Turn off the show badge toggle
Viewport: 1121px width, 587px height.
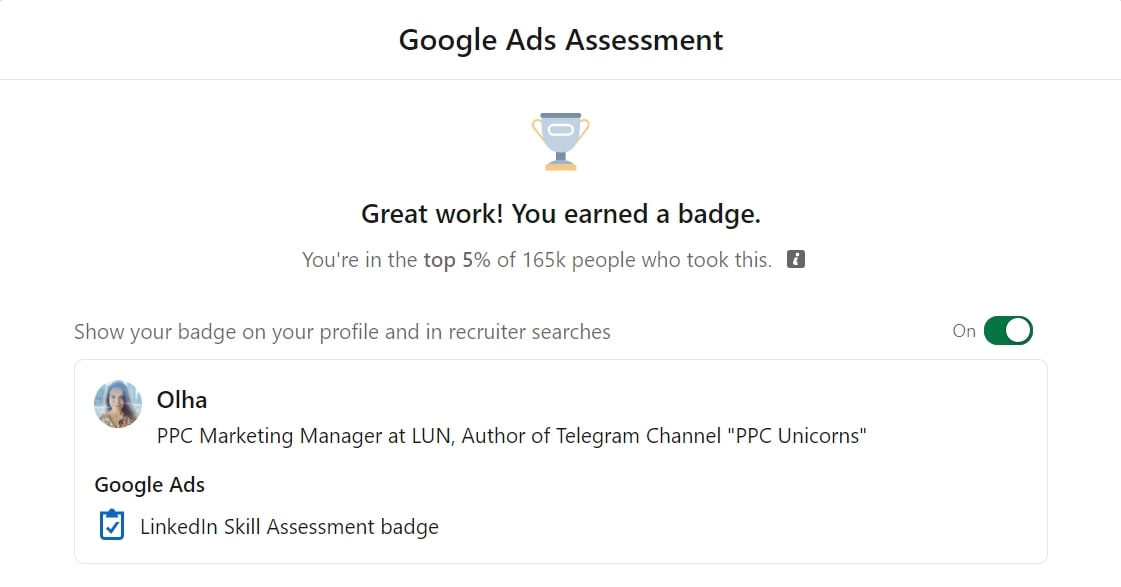[1007, 331]
